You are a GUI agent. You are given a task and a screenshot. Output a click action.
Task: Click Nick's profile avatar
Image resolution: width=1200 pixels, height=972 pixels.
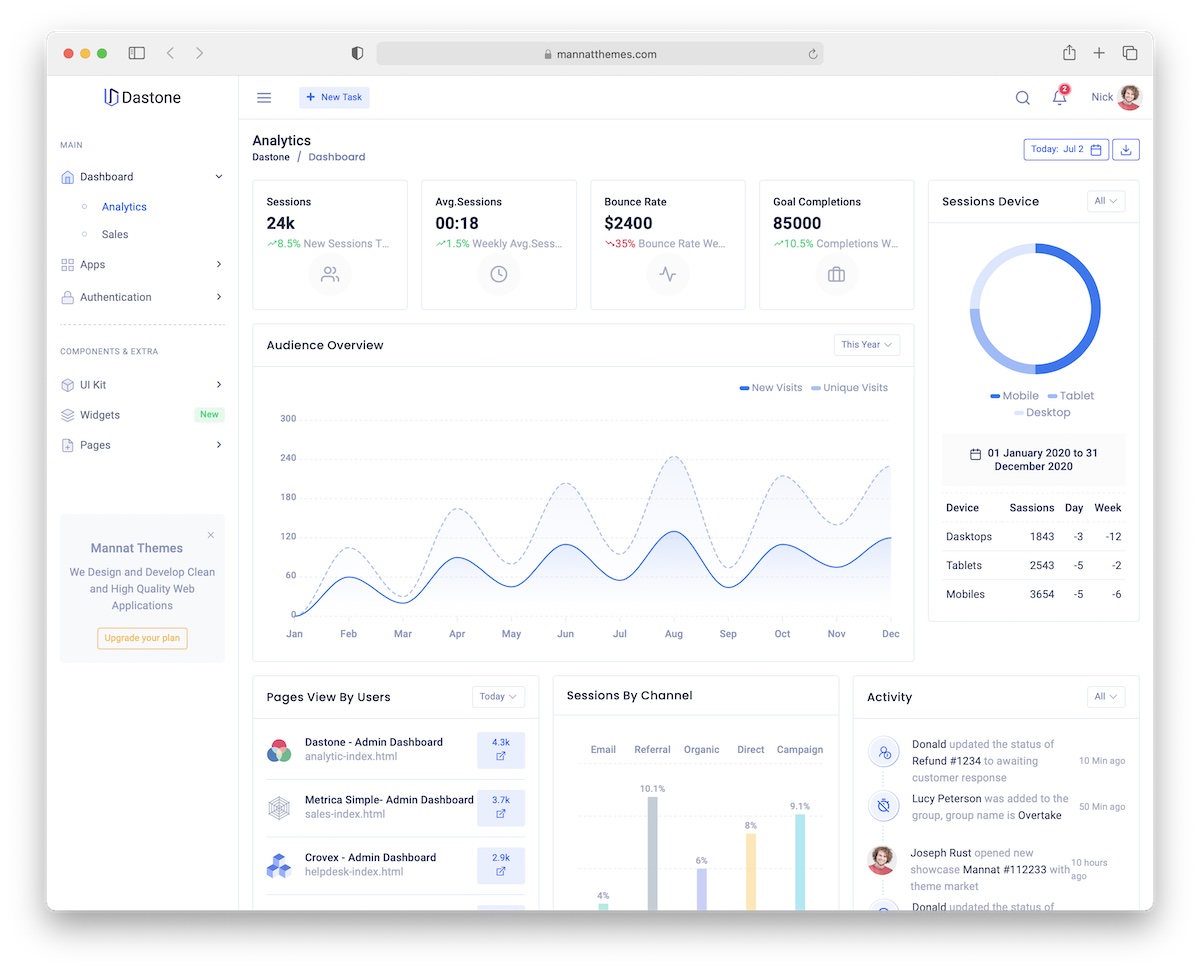pos(1129,97)
